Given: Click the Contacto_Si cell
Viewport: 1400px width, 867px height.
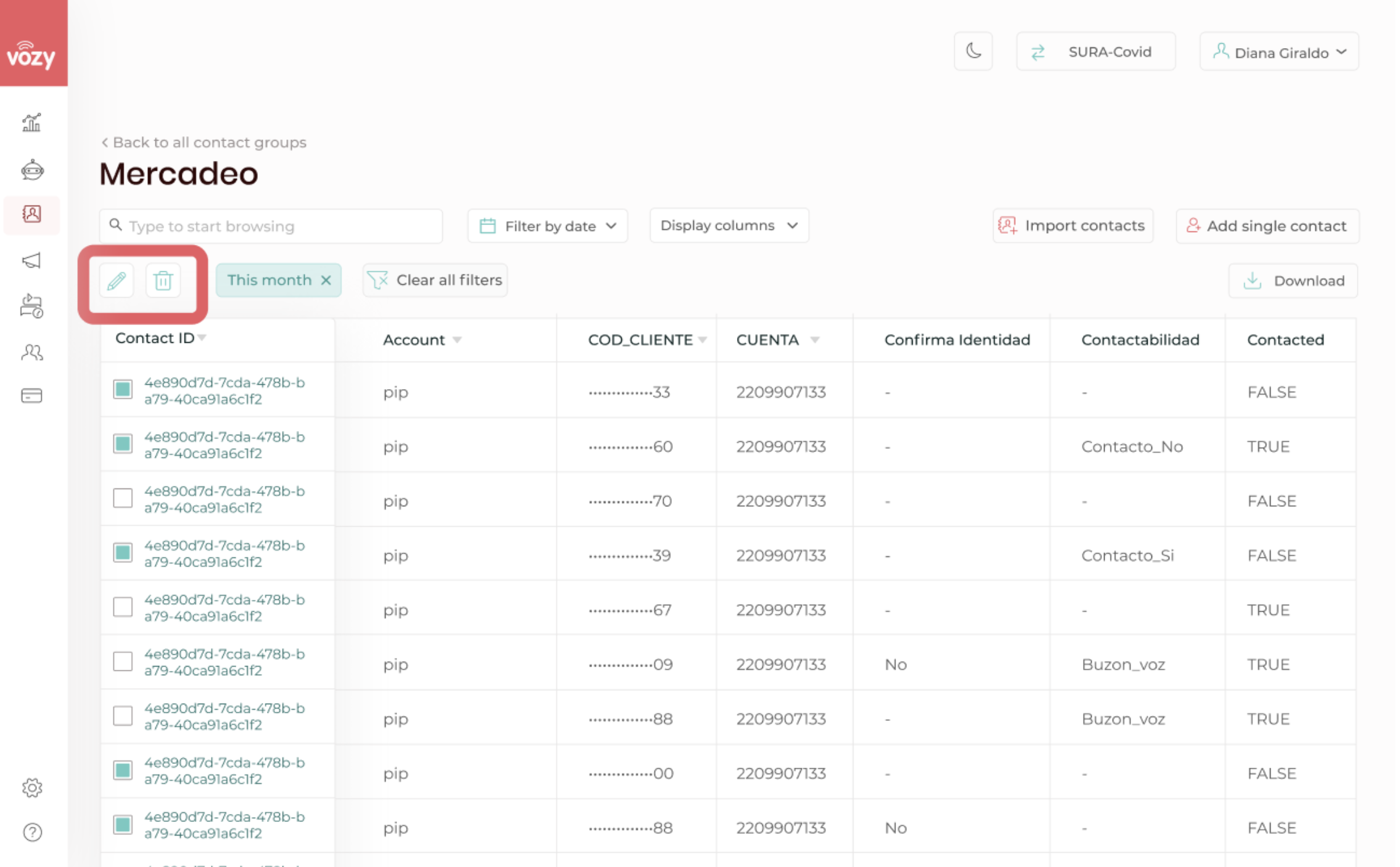Looking at the screenshot, I should 1127,556.
